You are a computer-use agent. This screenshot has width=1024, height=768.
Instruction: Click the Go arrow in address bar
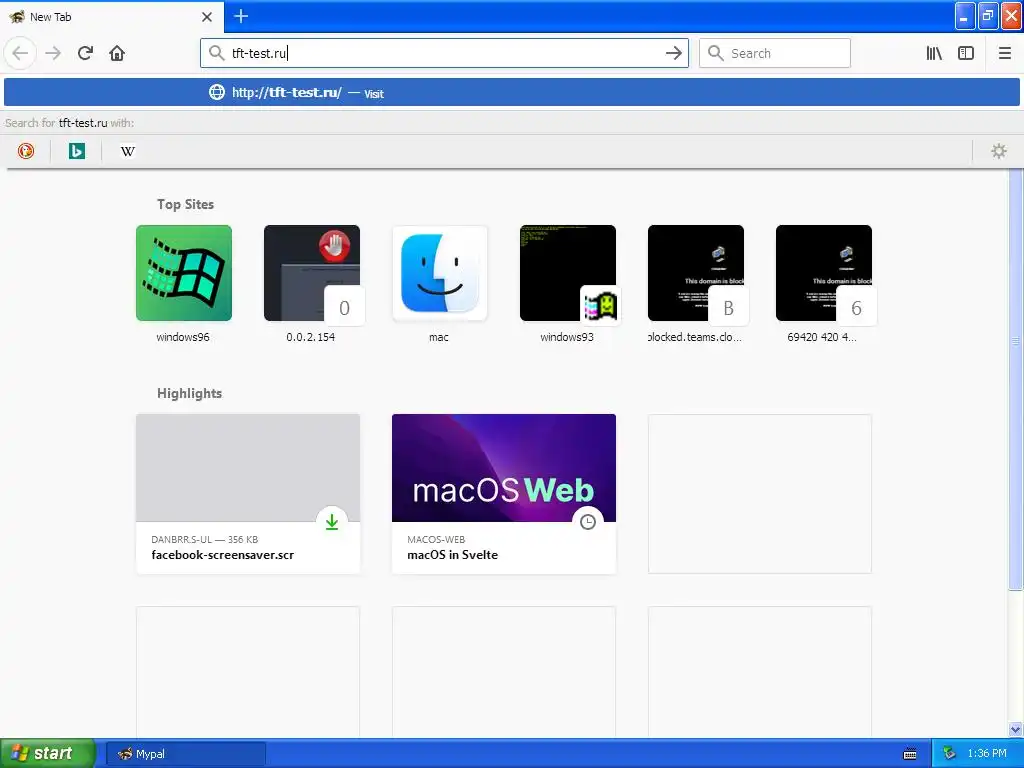[673, 53]
